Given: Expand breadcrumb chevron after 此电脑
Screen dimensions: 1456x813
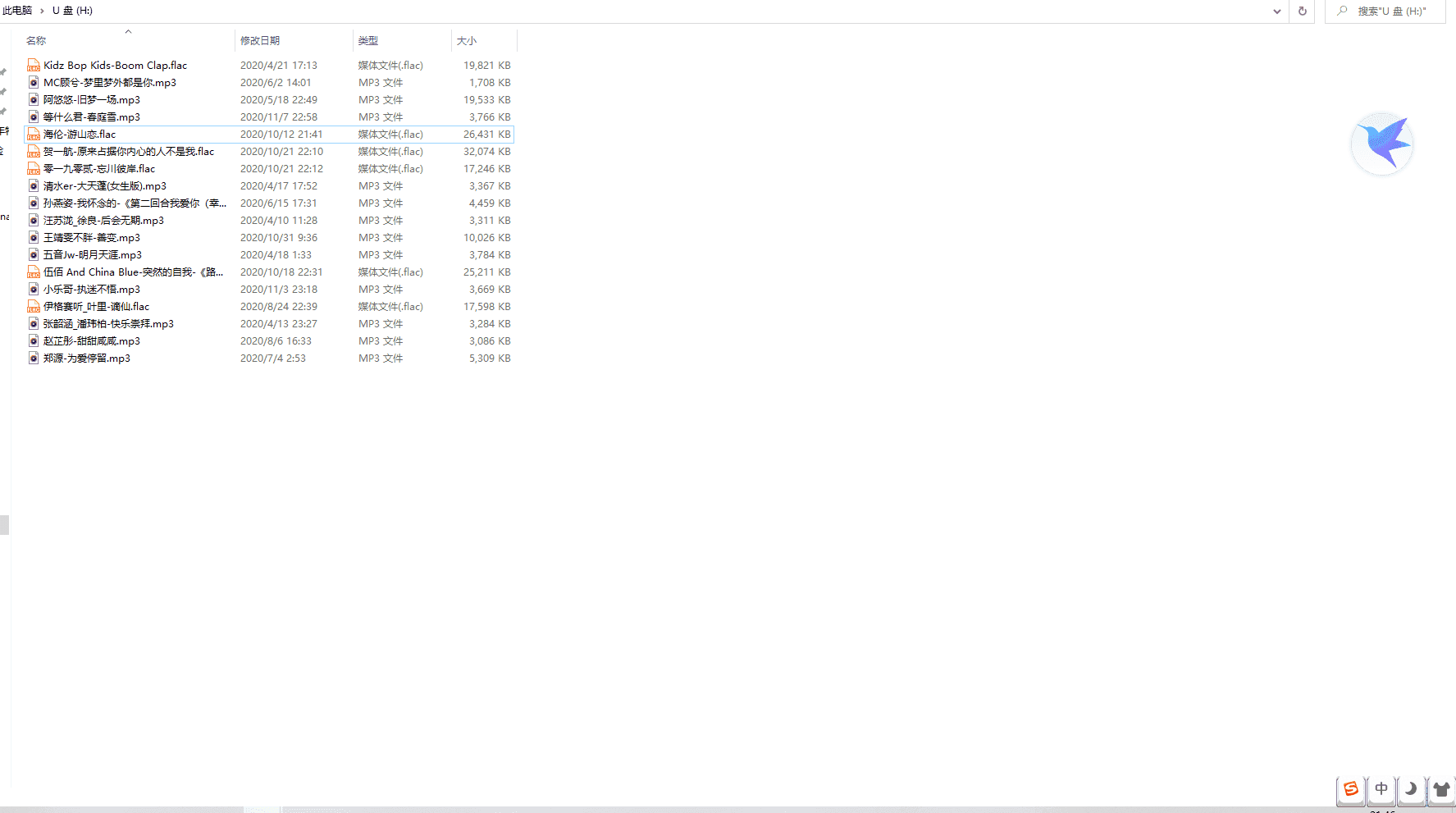Looking at the screenshot, I should [x=42, y=11].
